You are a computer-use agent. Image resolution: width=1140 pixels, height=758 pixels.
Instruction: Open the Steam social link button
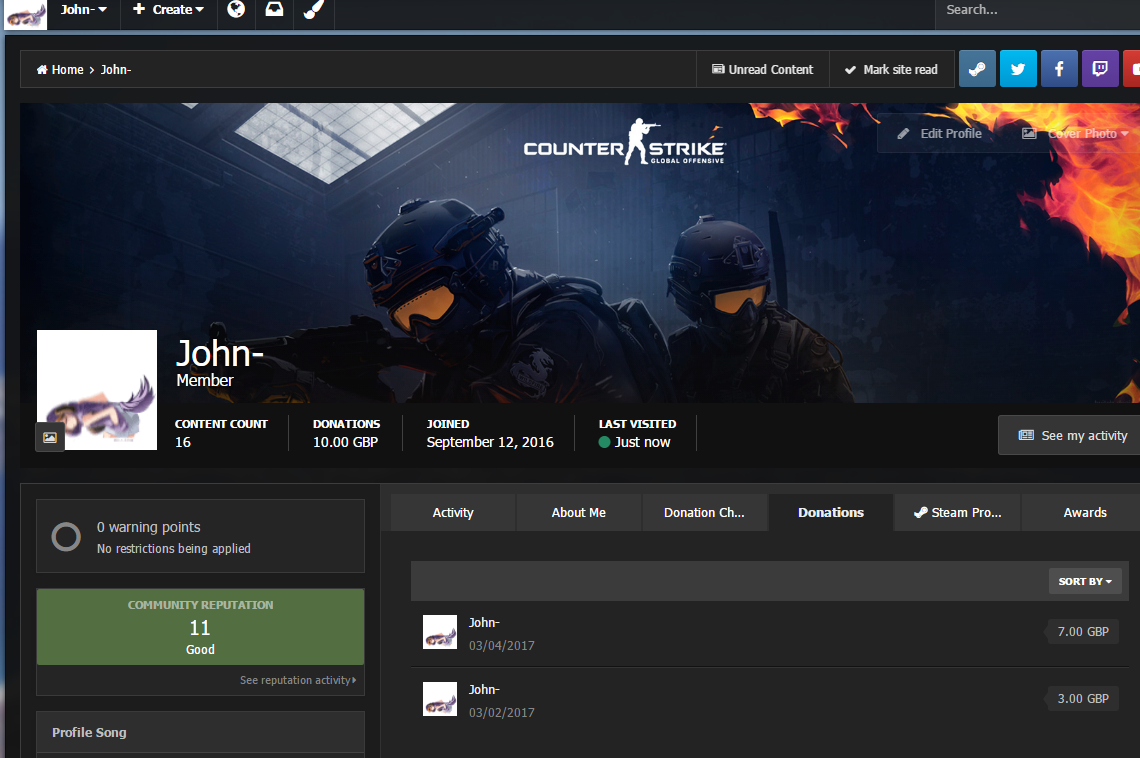coord(977,69)
